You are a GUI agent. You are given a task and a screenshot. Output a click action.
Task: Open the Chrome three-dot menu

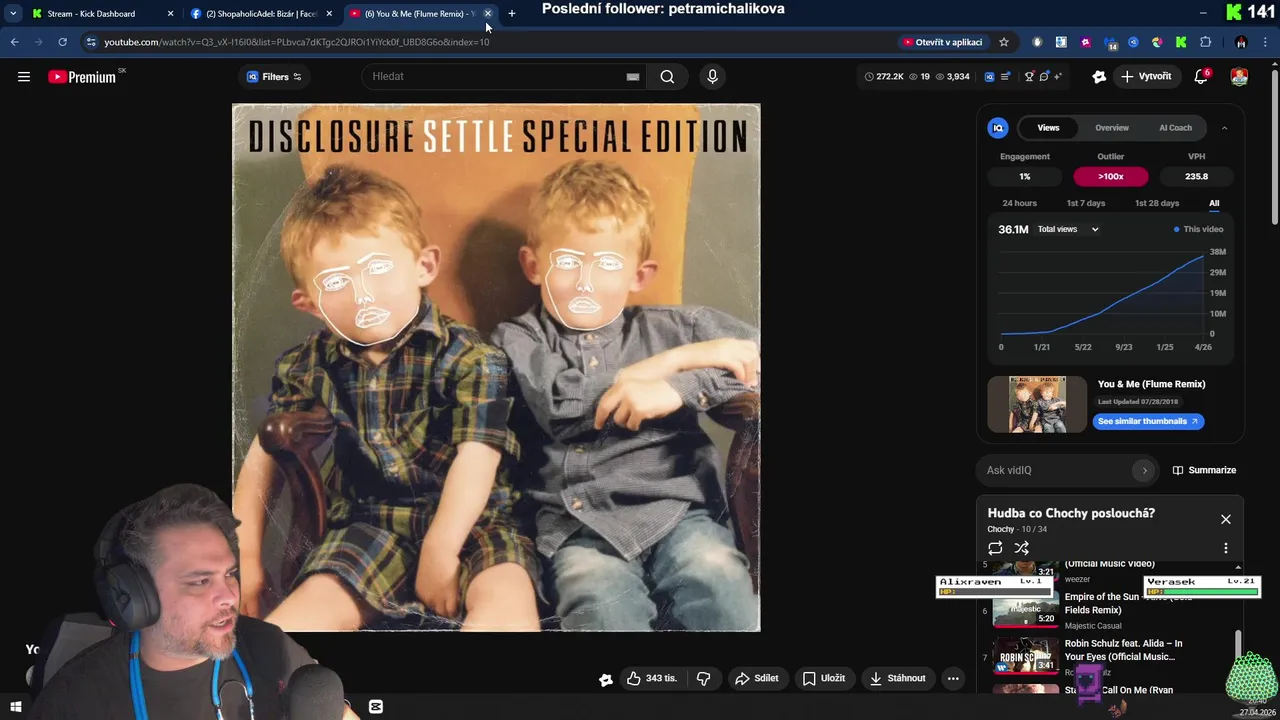coord(1267,42)
